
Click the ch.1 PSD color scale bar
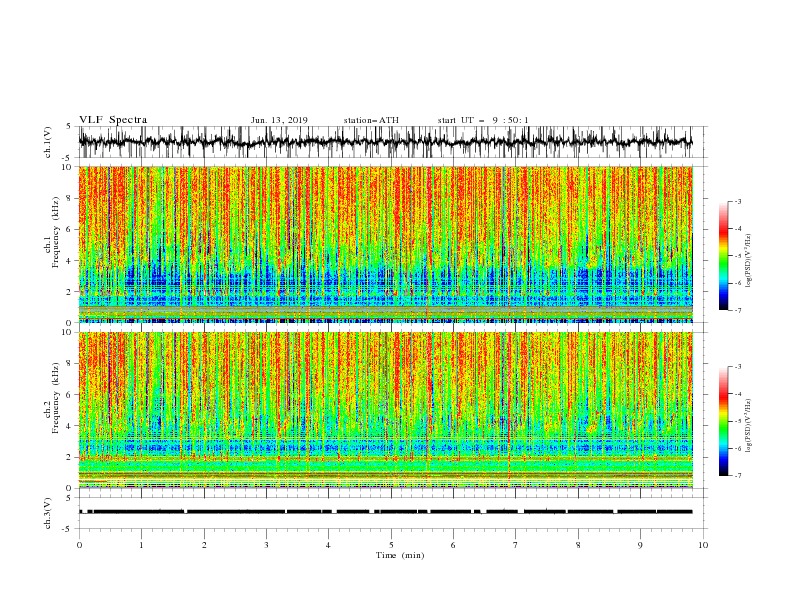[x=724, y=256]
